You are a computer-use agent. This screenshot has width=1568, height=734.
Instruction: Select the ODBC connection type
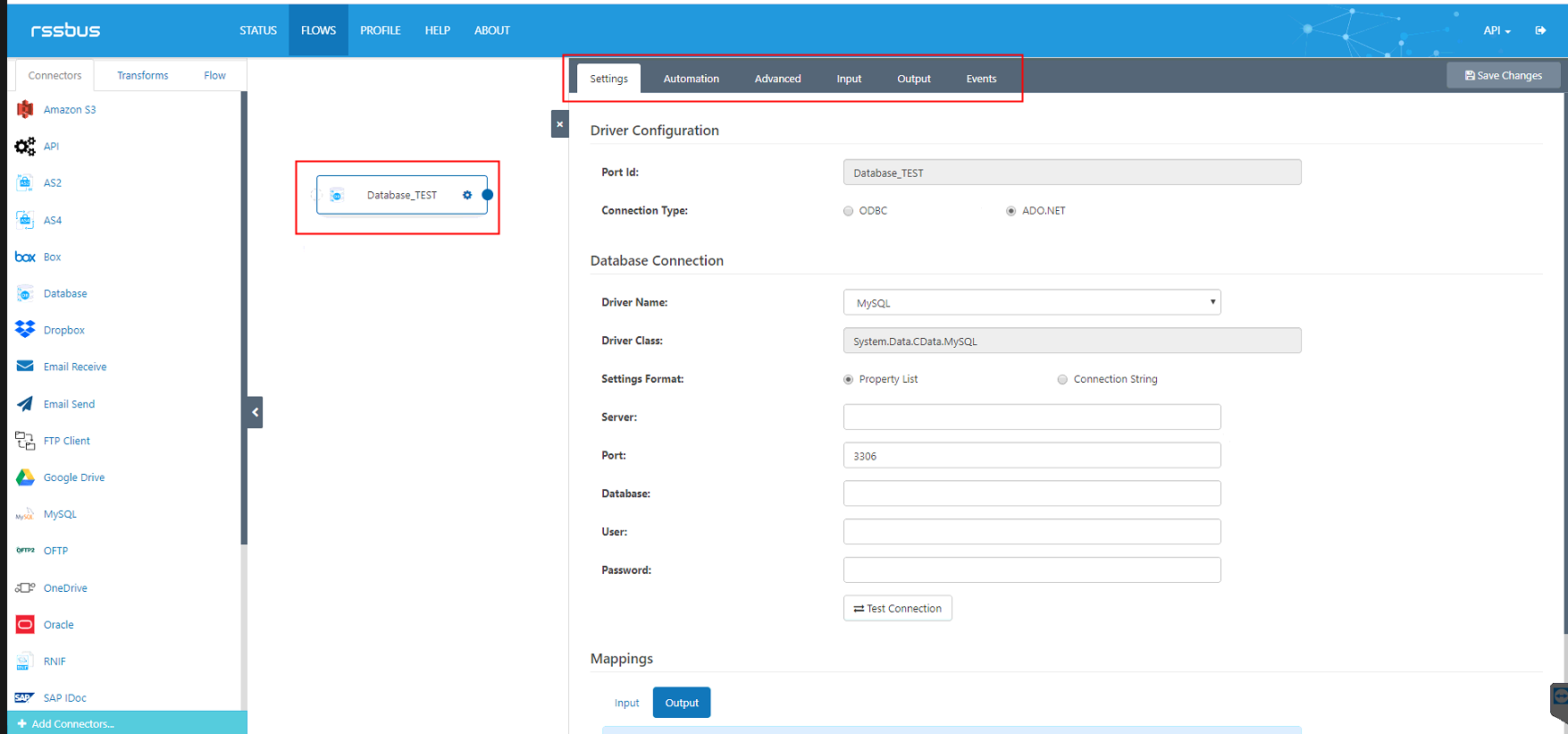coord(849,211)
